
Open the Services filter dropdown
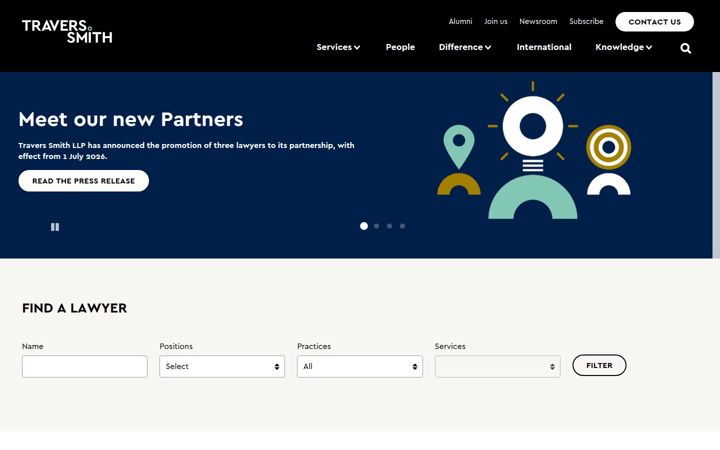point(498,366)
